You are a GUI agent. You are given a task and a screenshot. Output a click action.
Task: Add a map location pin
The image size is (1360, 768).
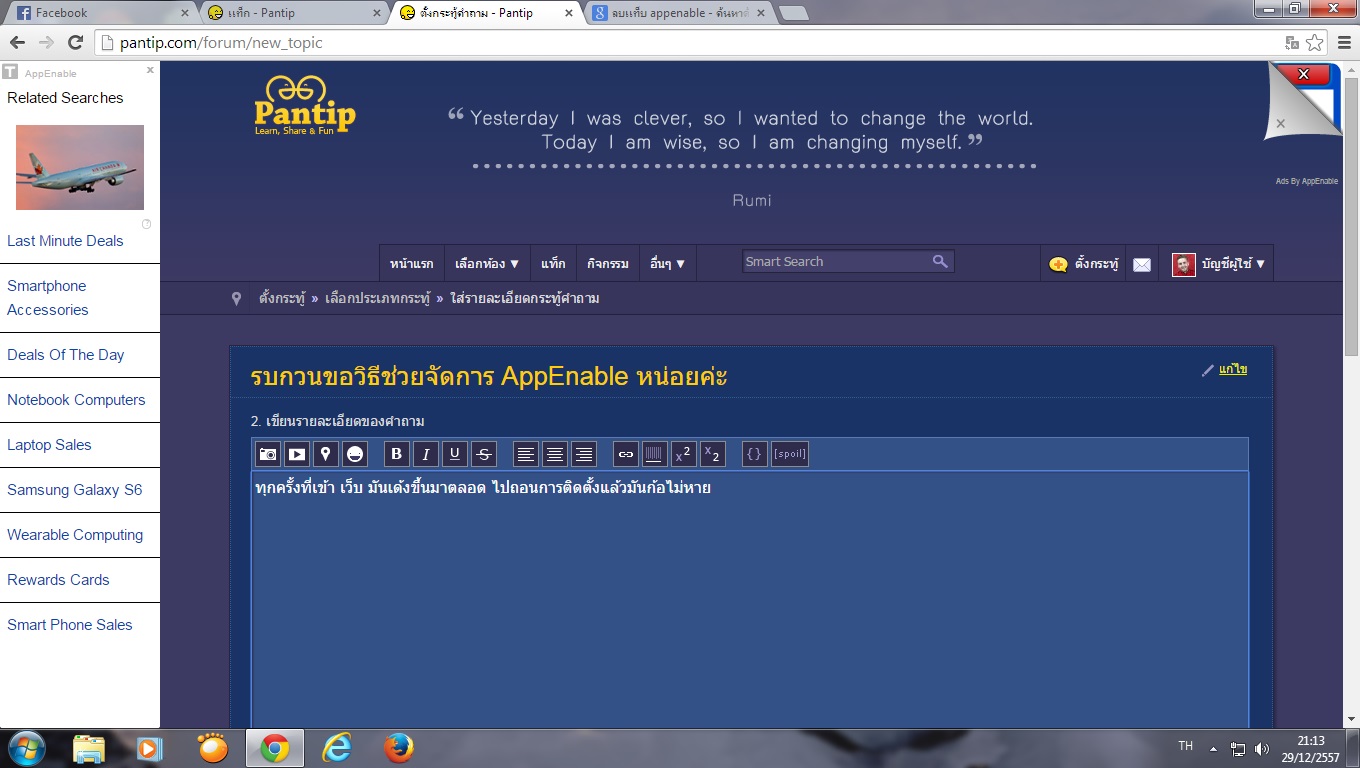click(x=326, y=454)
